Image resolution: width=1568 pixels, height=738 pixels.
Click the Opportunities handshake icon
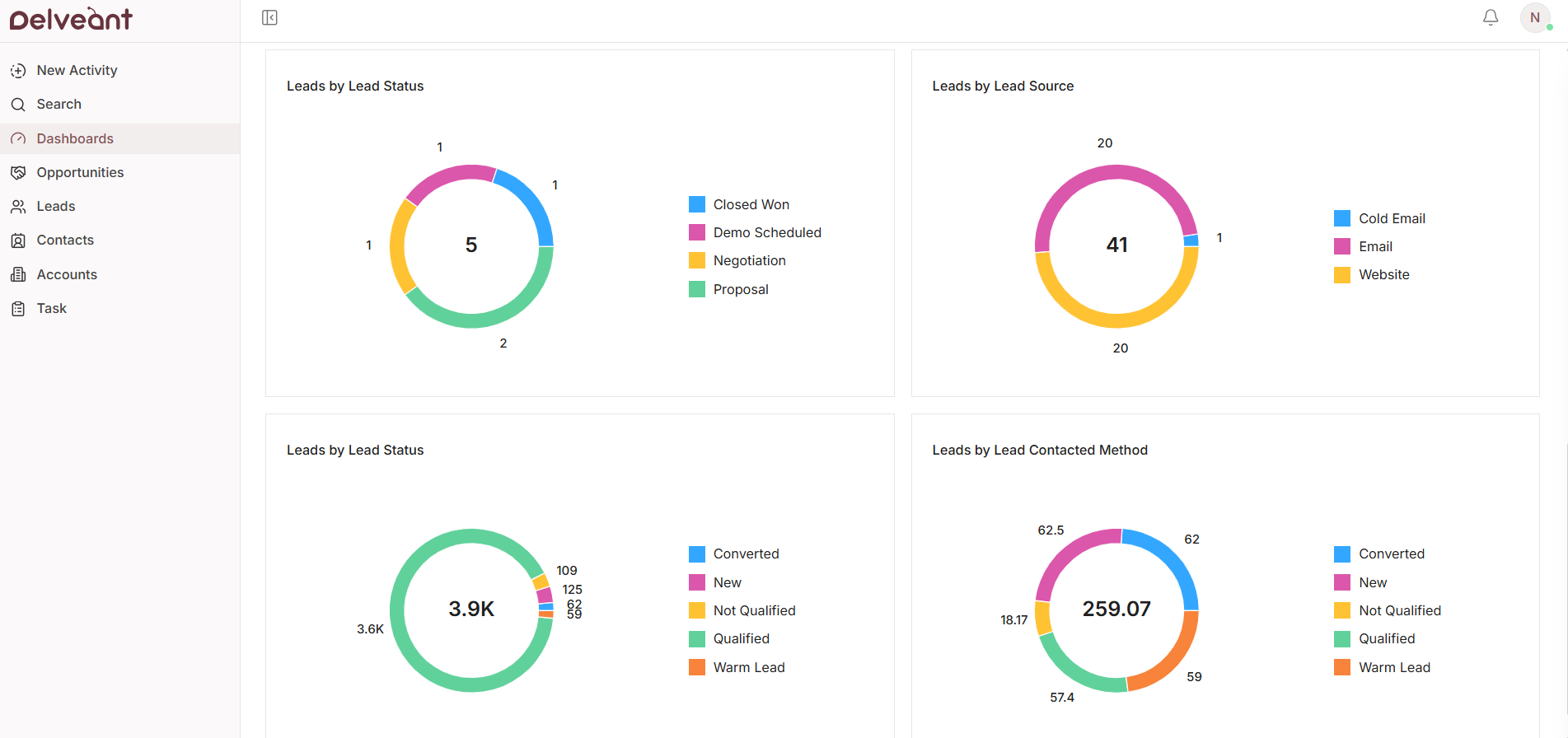tap(18, 173)
